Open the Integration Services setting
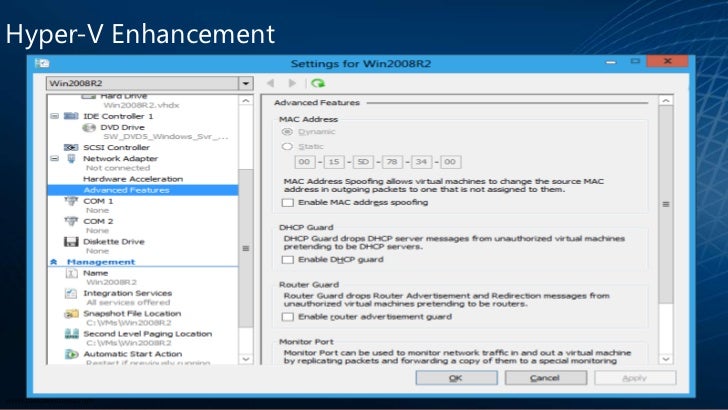This screenshot has height=410, width=728. [127, 293]
